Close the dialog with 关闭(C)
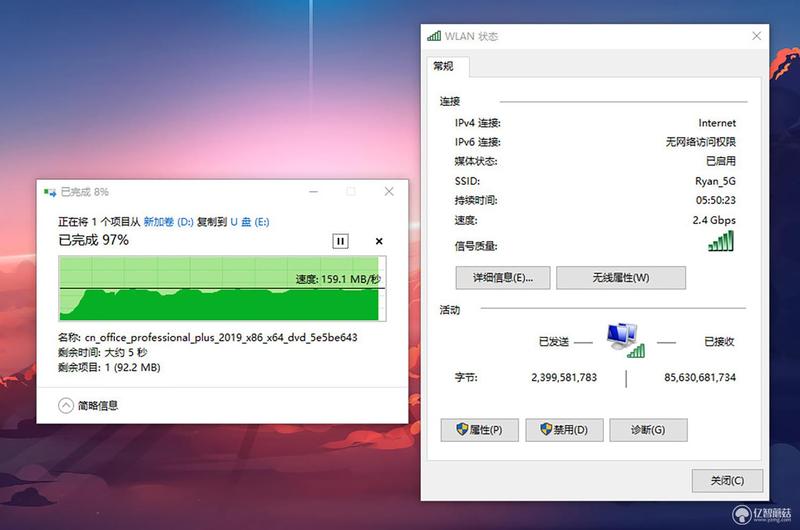This screenshot has width=800, height=530. point(728,481)
